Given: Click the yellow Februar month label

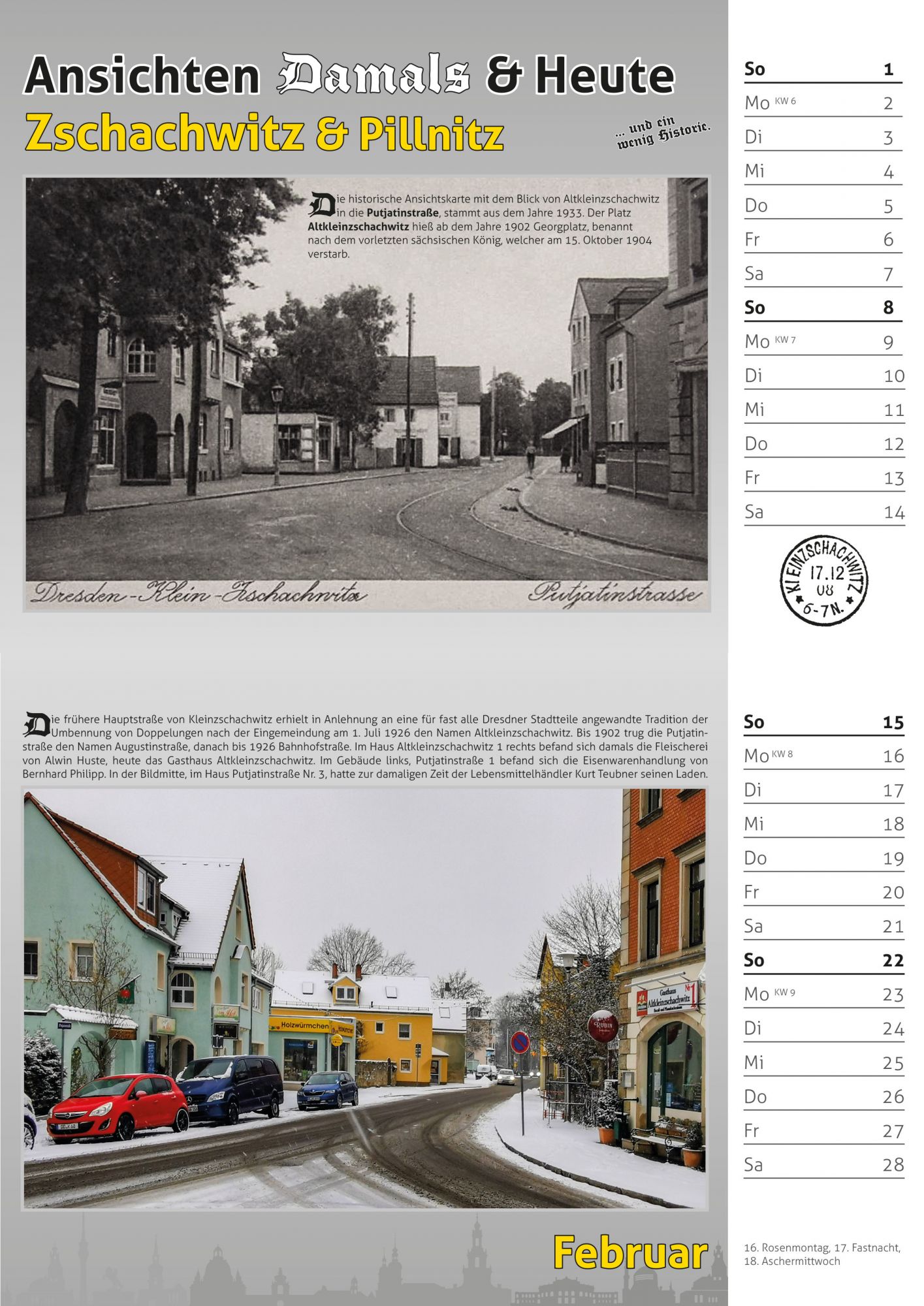Looking at the screenshot, I should (x=630, y=1253).
